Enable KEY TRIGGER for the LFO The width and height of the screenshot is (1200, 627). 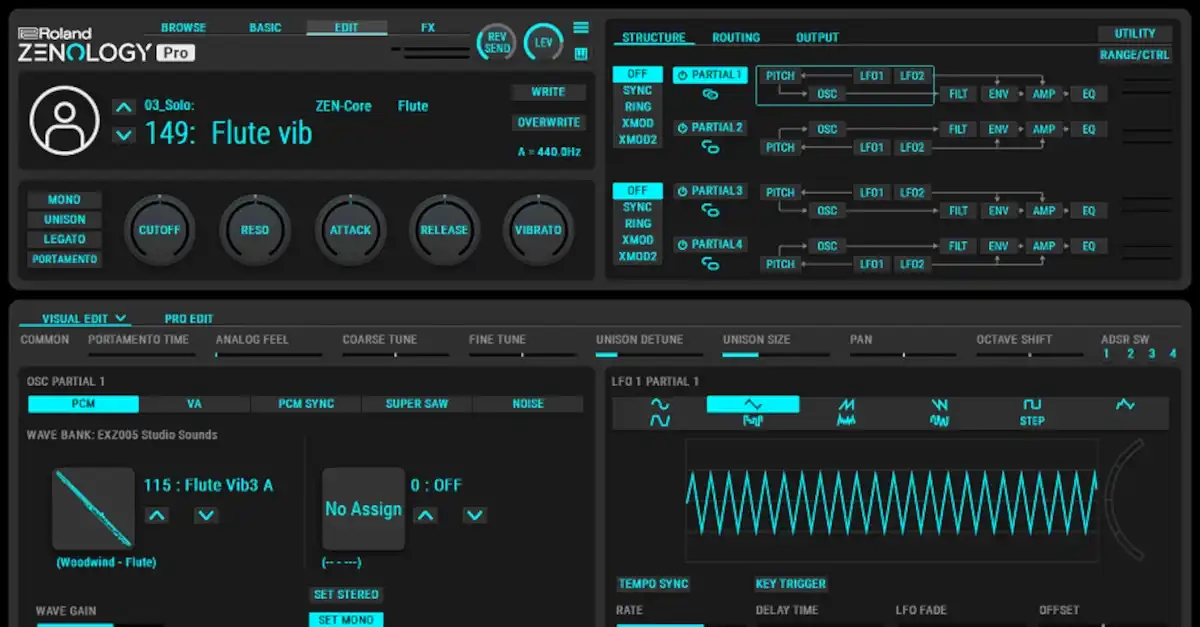pos(792,584)
